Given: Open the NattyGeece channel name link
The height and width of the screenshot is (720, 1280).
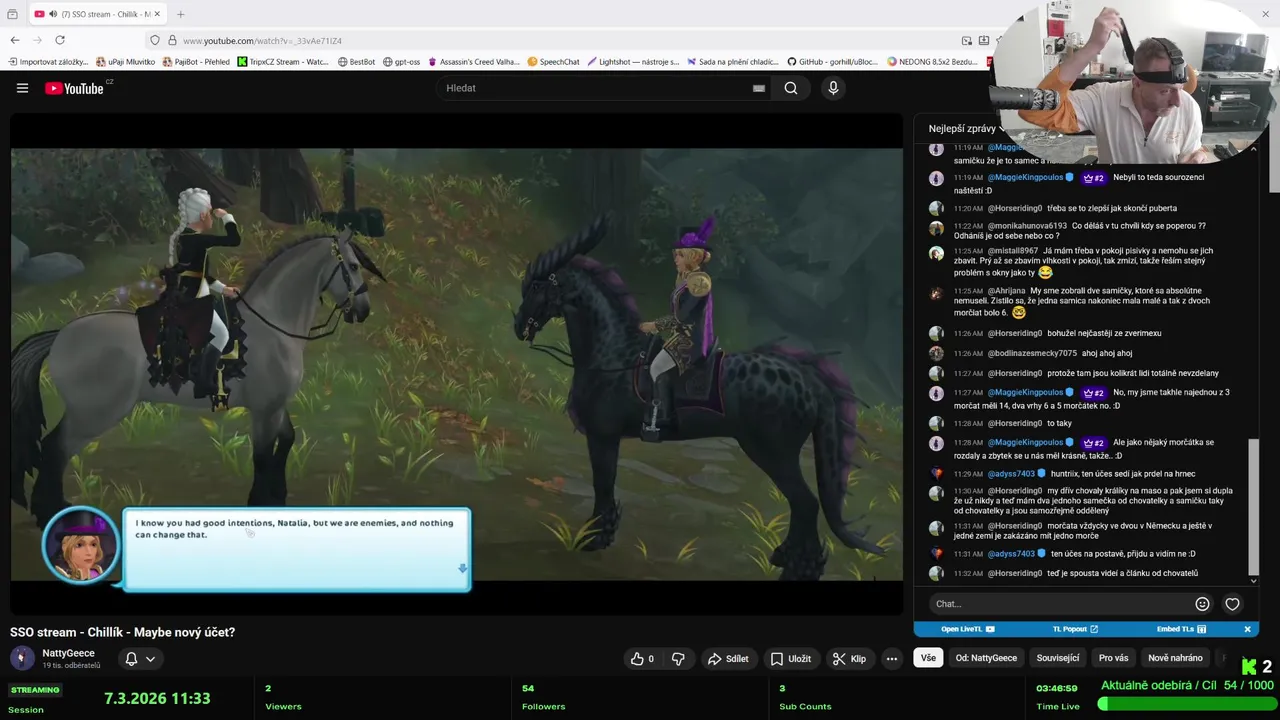Looking at the screenshot, I should point(68,653).
